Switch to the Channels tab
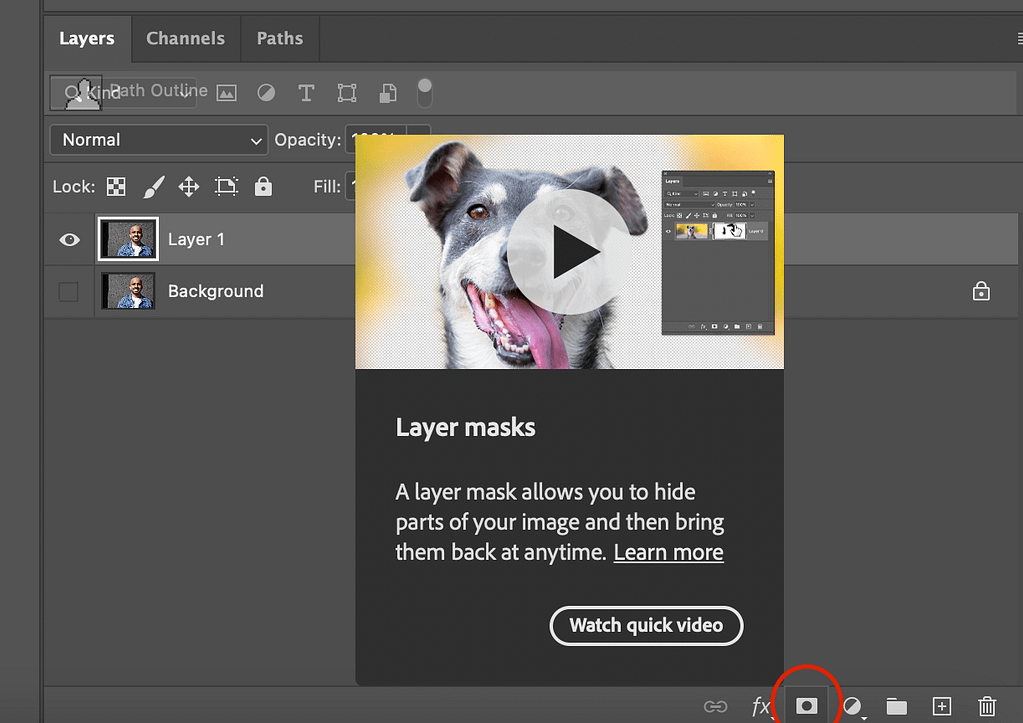The image size is (1023, 723). [185, 39]
